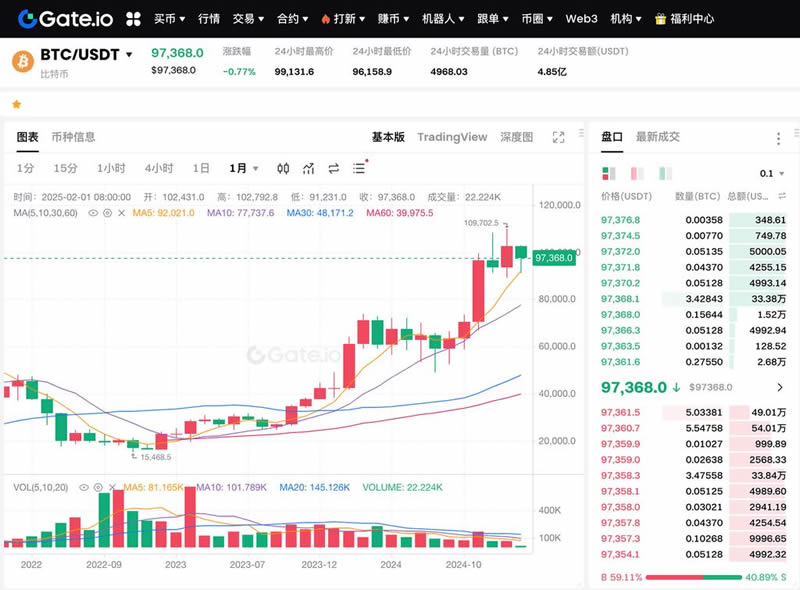Click the arrow next to $97368.0
The width and height of the screenshot is (800, 590).
780,387
